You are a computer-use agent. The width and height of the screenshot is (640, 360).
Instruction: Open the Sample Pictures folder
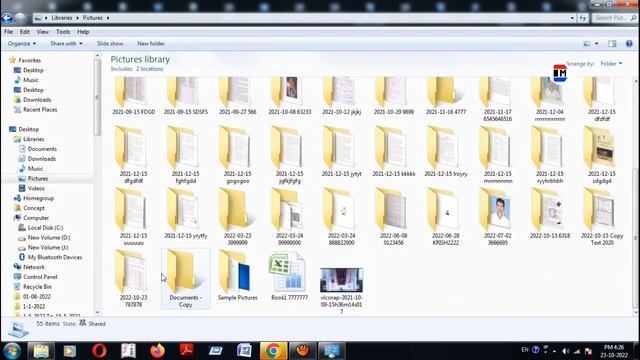click(x=238, y=276)
